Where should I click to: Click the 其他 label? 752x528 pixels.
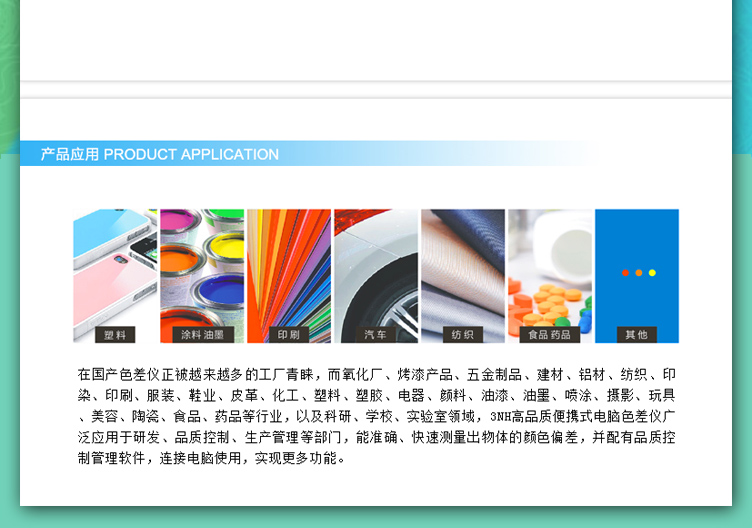coord(636,335)
